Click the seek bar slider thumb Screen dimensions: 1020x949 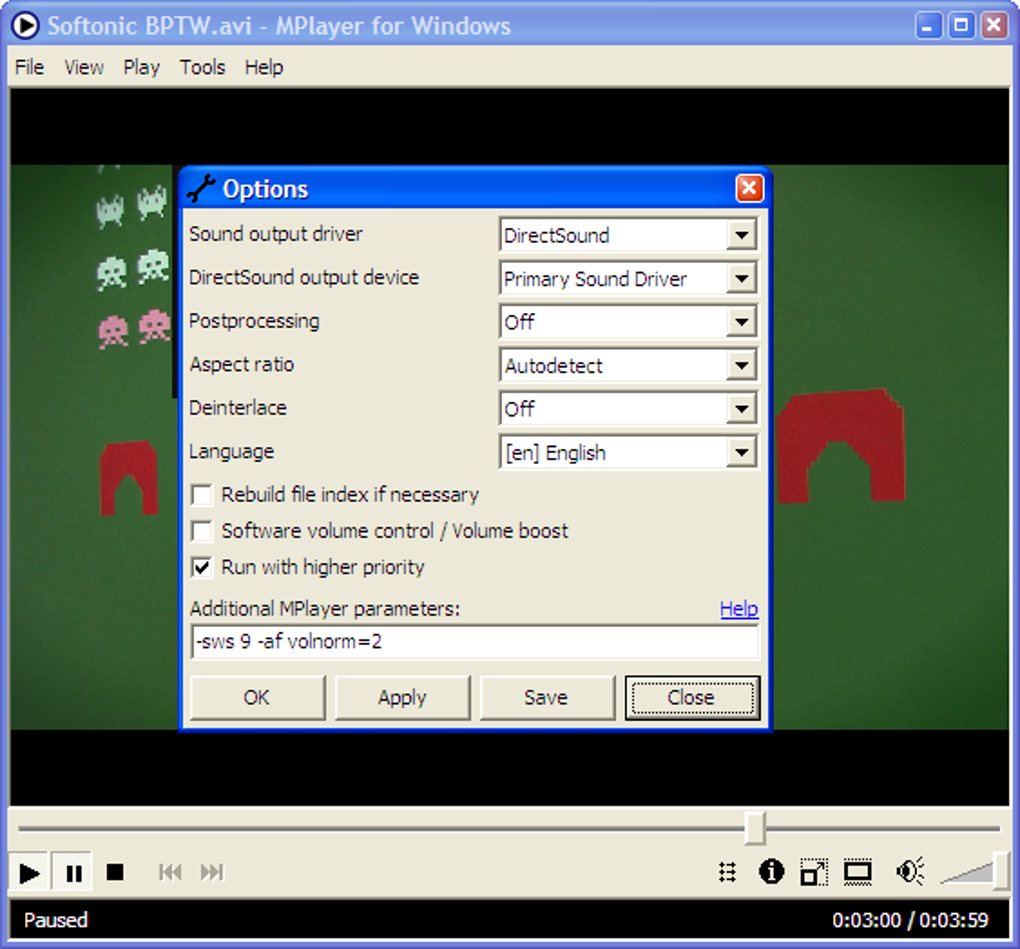(755, 828)
